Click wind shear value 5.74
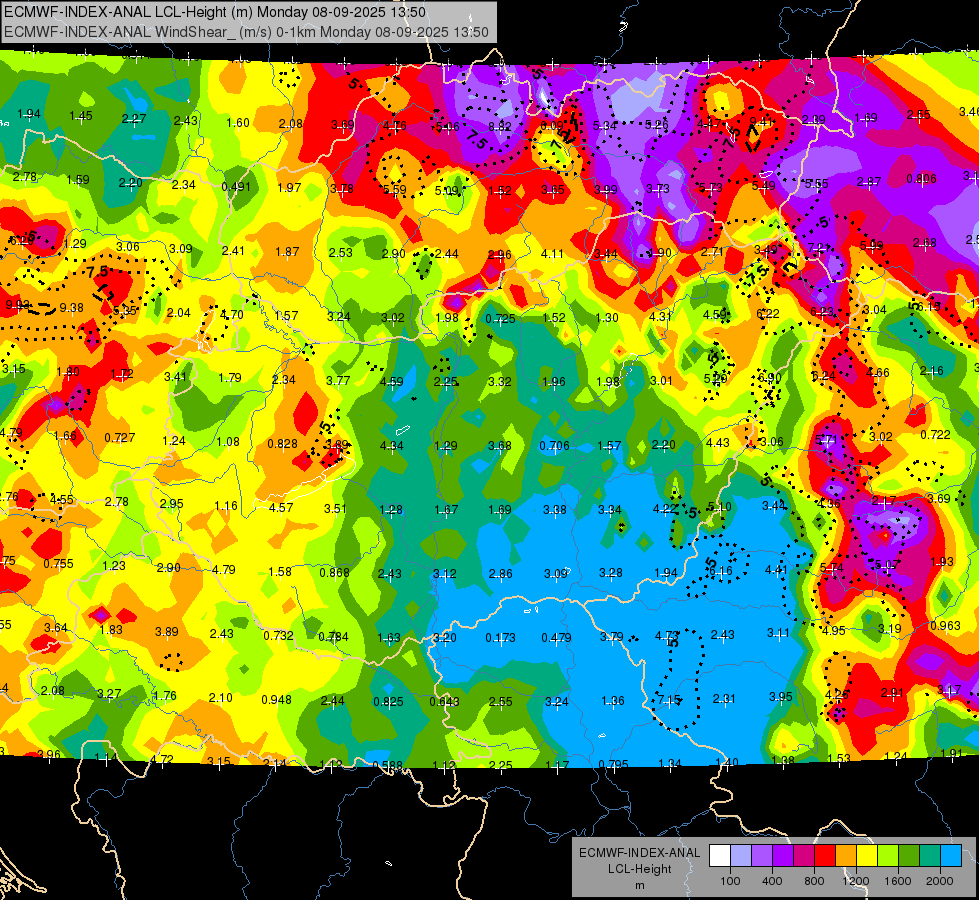The image size is (979, 900). coord(832,568)
